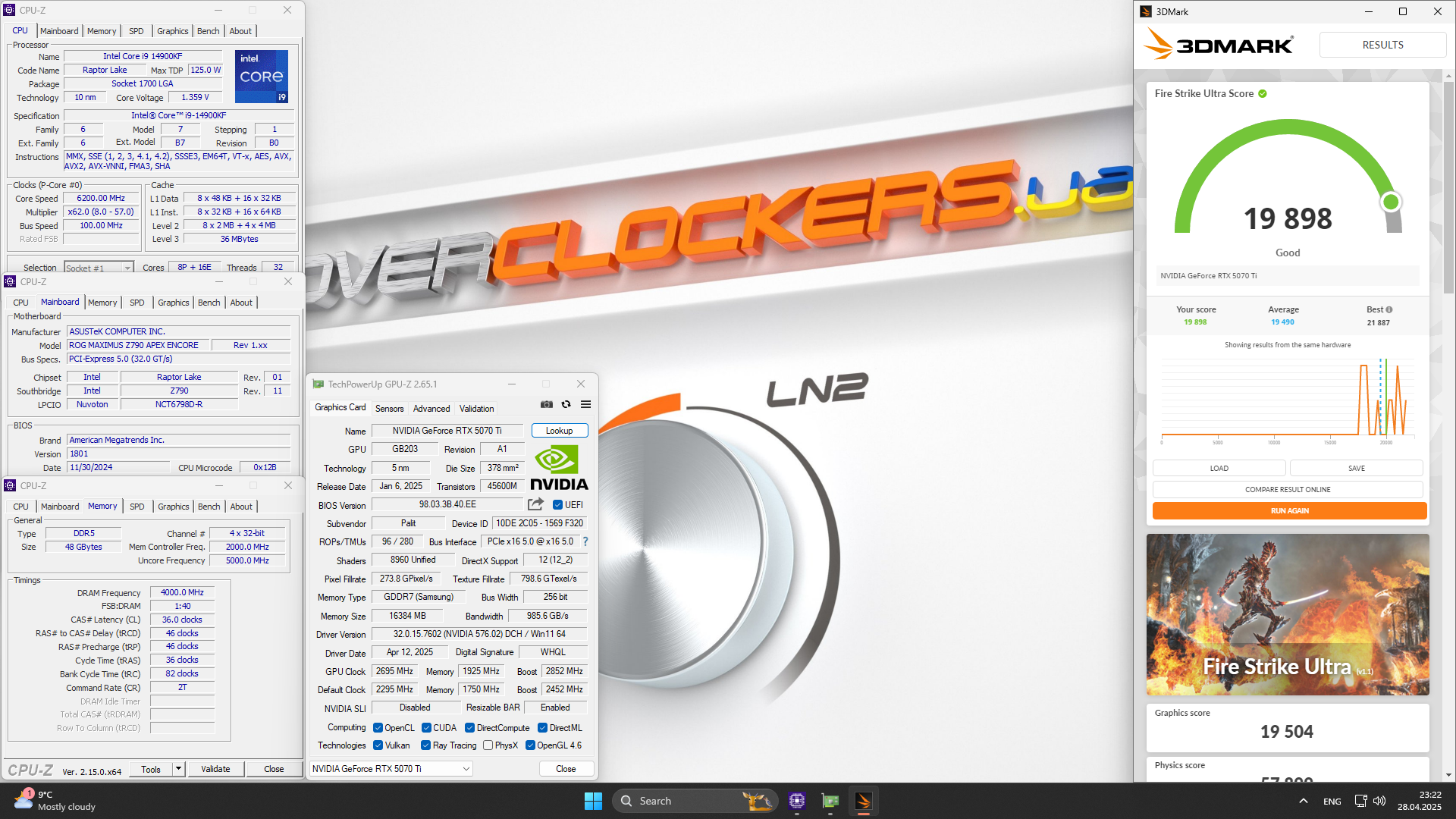Screen dimensions: 1456x819
Task: Take a GPU-Z screenshot with camera icon
Action: 547,405
